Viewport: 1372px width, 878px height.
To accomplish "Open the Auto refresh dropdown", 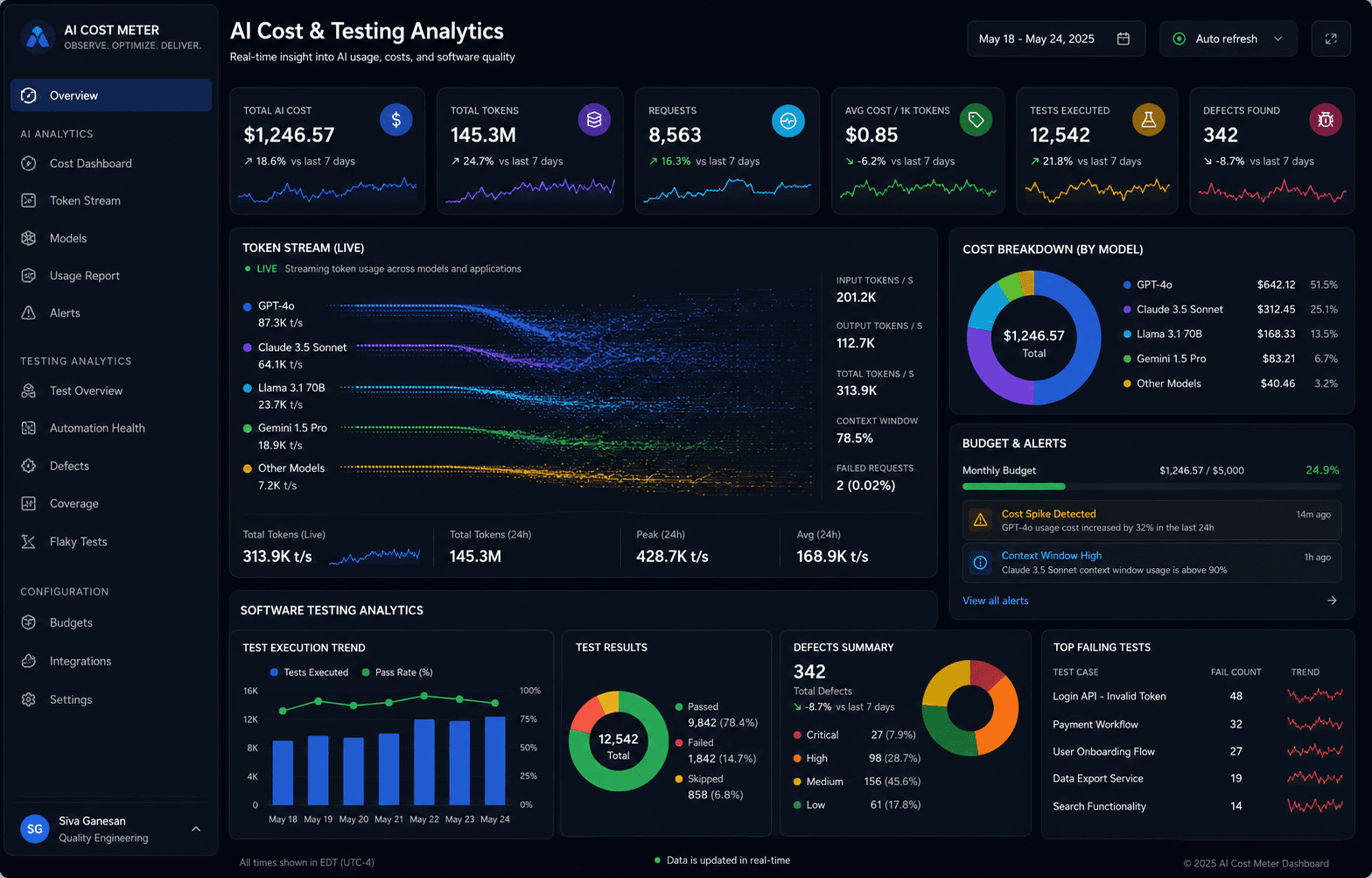I will pyautogui.click(x=1228, y=39).
